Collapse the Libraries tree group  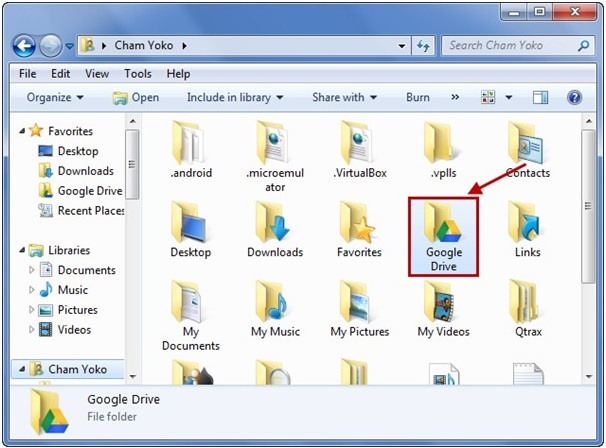point(22,250)
